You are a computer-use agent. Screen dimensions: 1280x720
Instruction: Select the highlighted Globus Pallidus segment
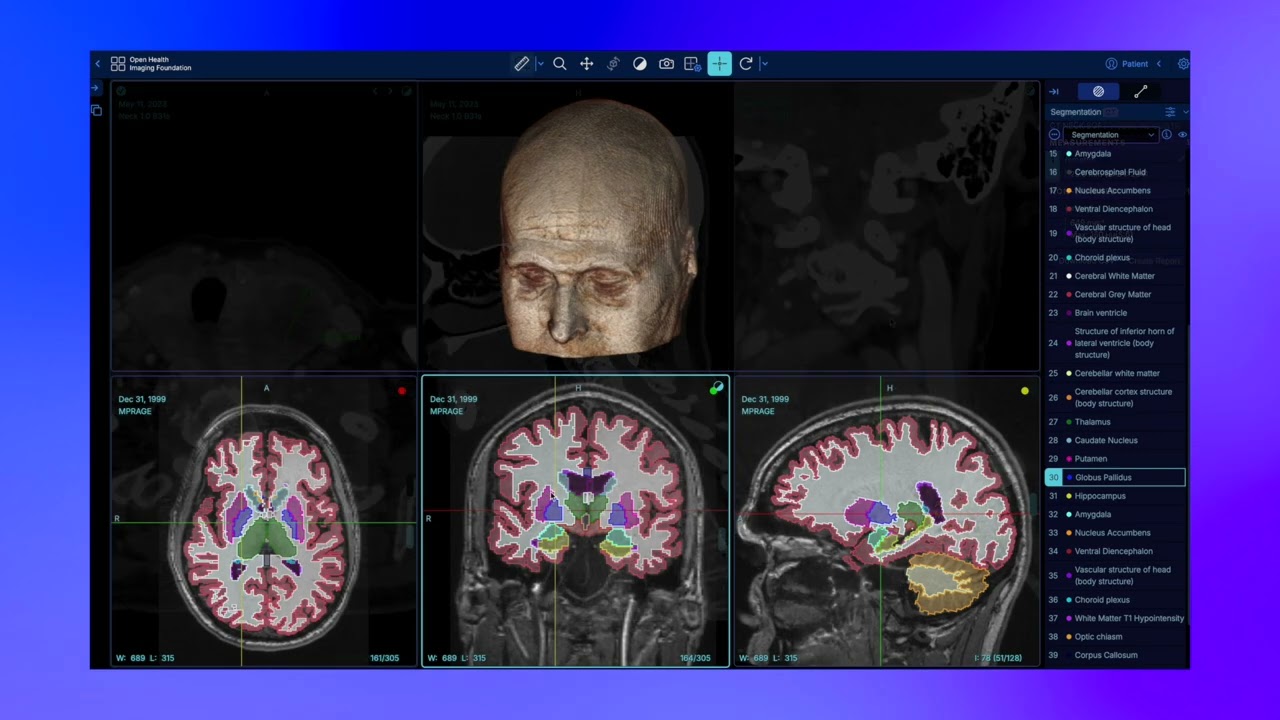coord(1115,478)
